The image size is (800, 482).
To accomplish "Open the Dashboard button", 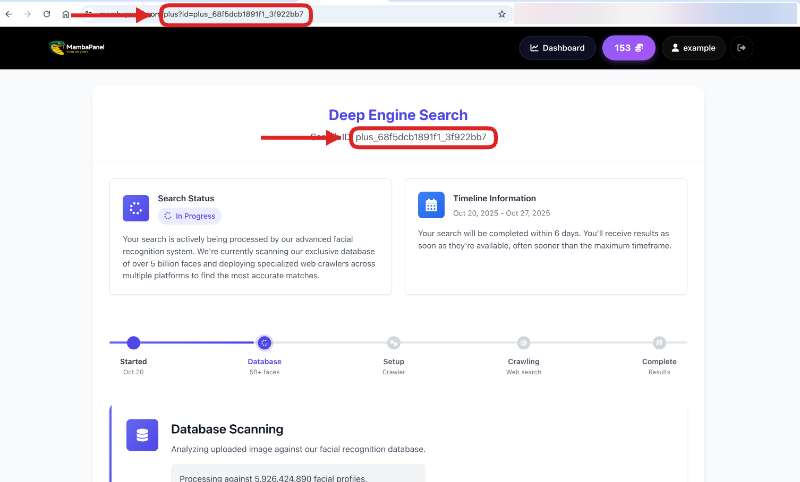I will (x=557, y=48).
